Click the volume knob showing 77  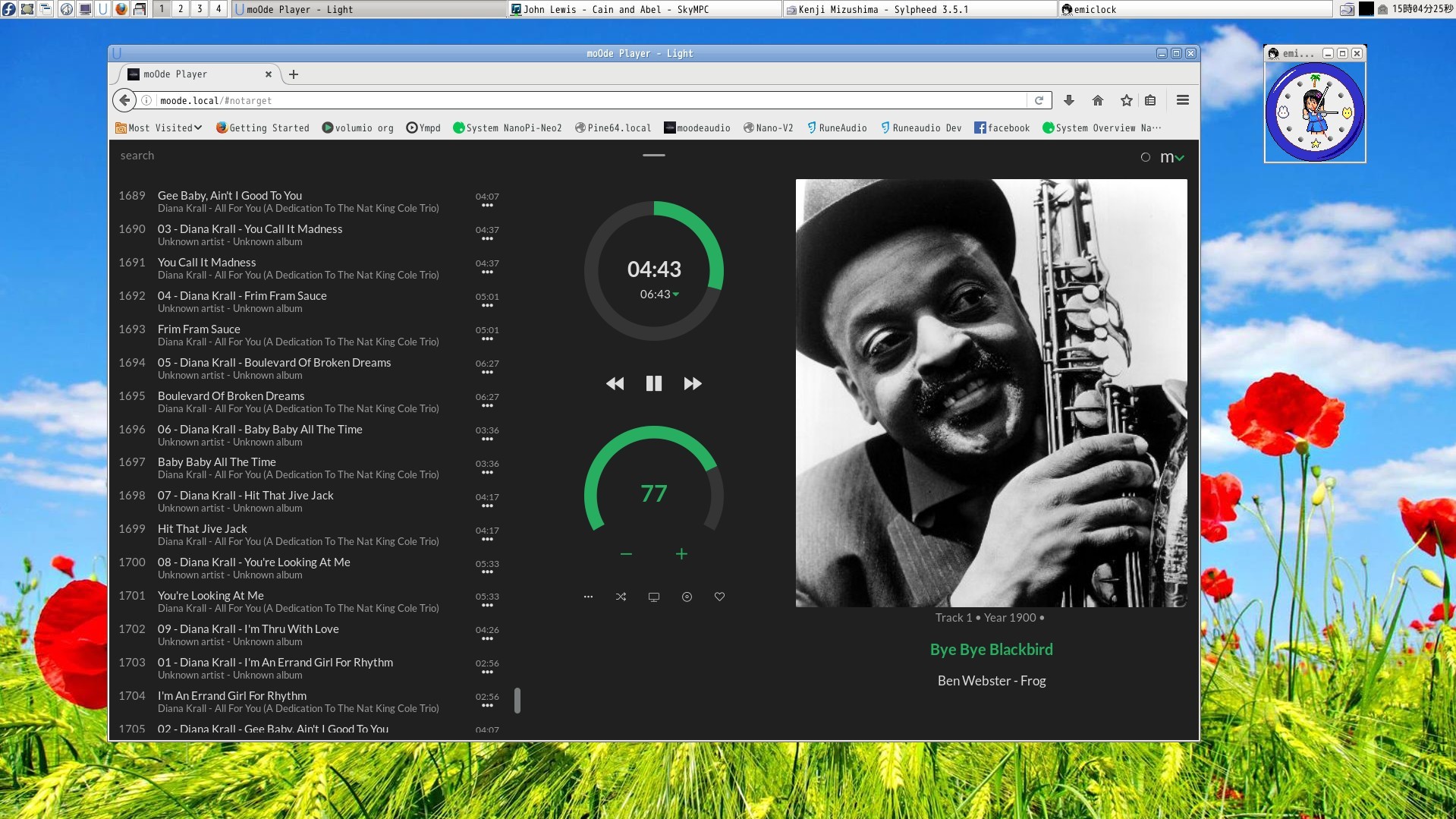pos(653,493)
